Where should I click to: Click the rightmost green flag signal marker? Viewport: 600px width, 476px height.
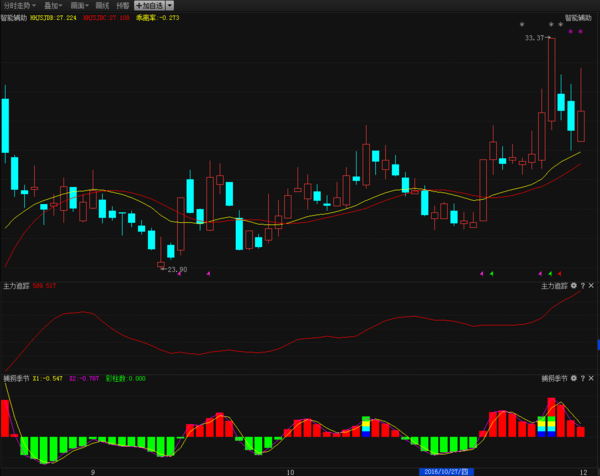(549, 272)
